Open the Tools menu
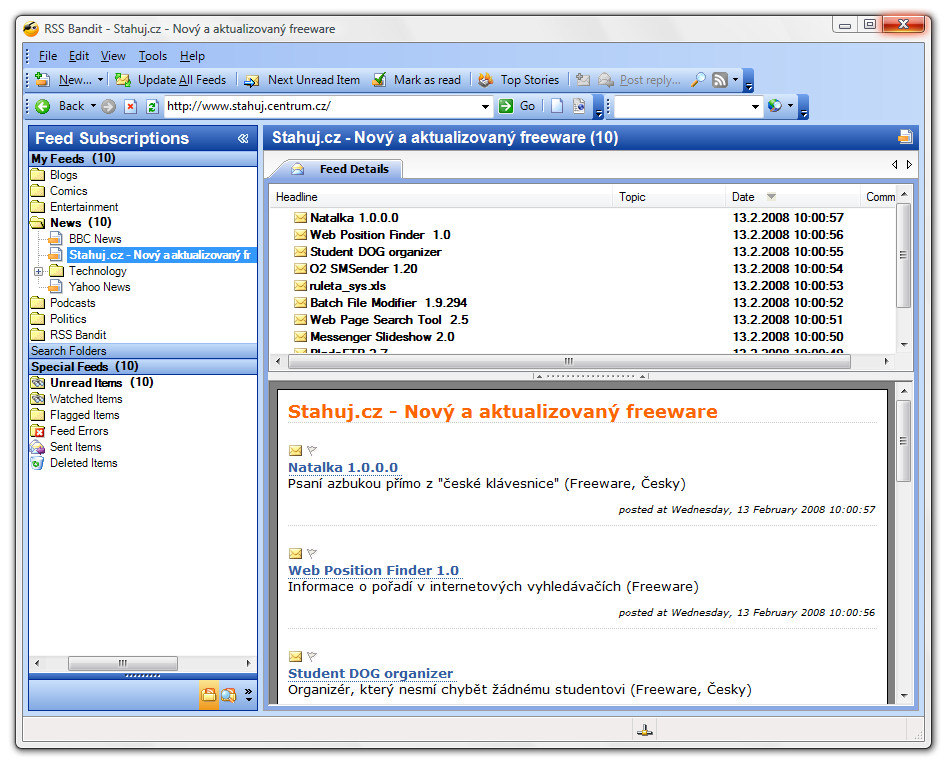951x765 pixels. 153,56
